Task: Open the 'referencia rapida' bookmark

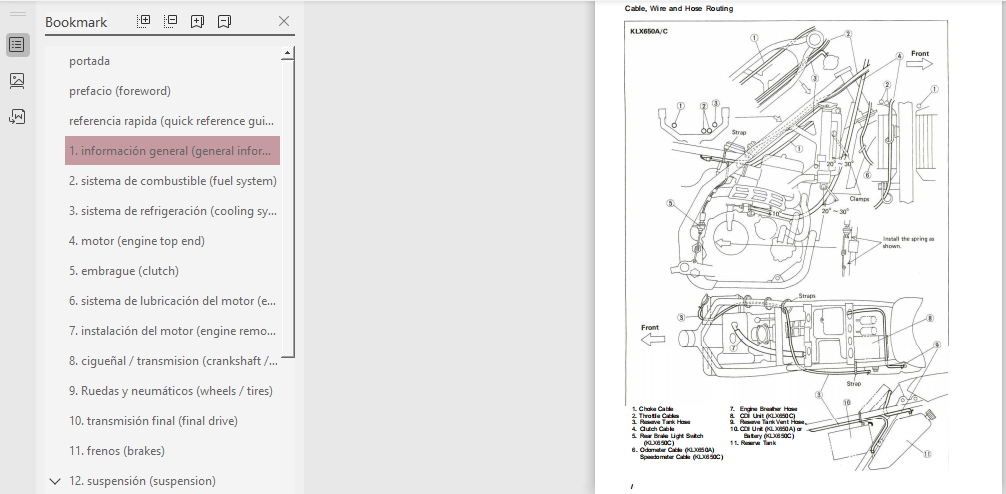Action: [172, 121]
